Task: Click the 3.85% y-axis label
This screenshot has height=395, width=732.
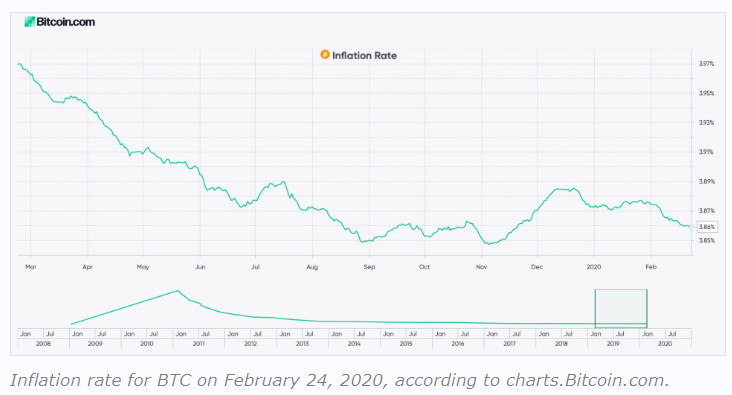Action: click(x=706, y=240)
